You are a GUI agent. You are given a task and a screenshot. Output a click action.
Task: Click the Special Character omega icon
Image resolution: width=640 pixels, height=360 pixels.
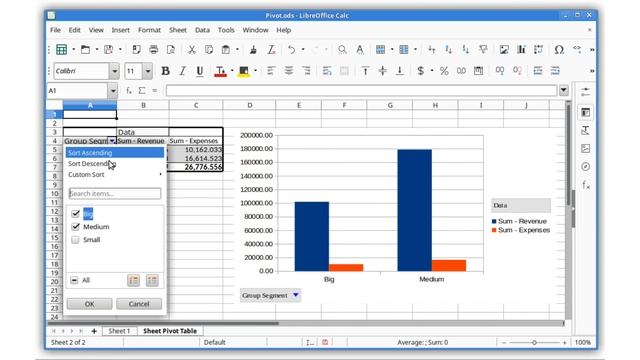click(559, 50)
